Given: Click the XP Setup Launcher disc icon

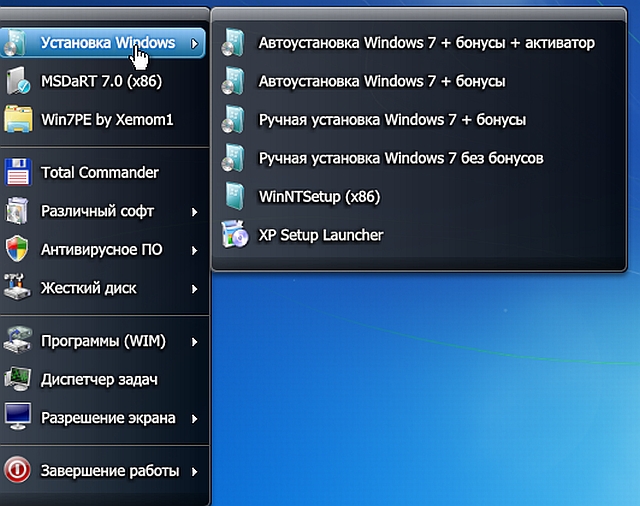Looking at the screenshot, I should coord(234,235).
